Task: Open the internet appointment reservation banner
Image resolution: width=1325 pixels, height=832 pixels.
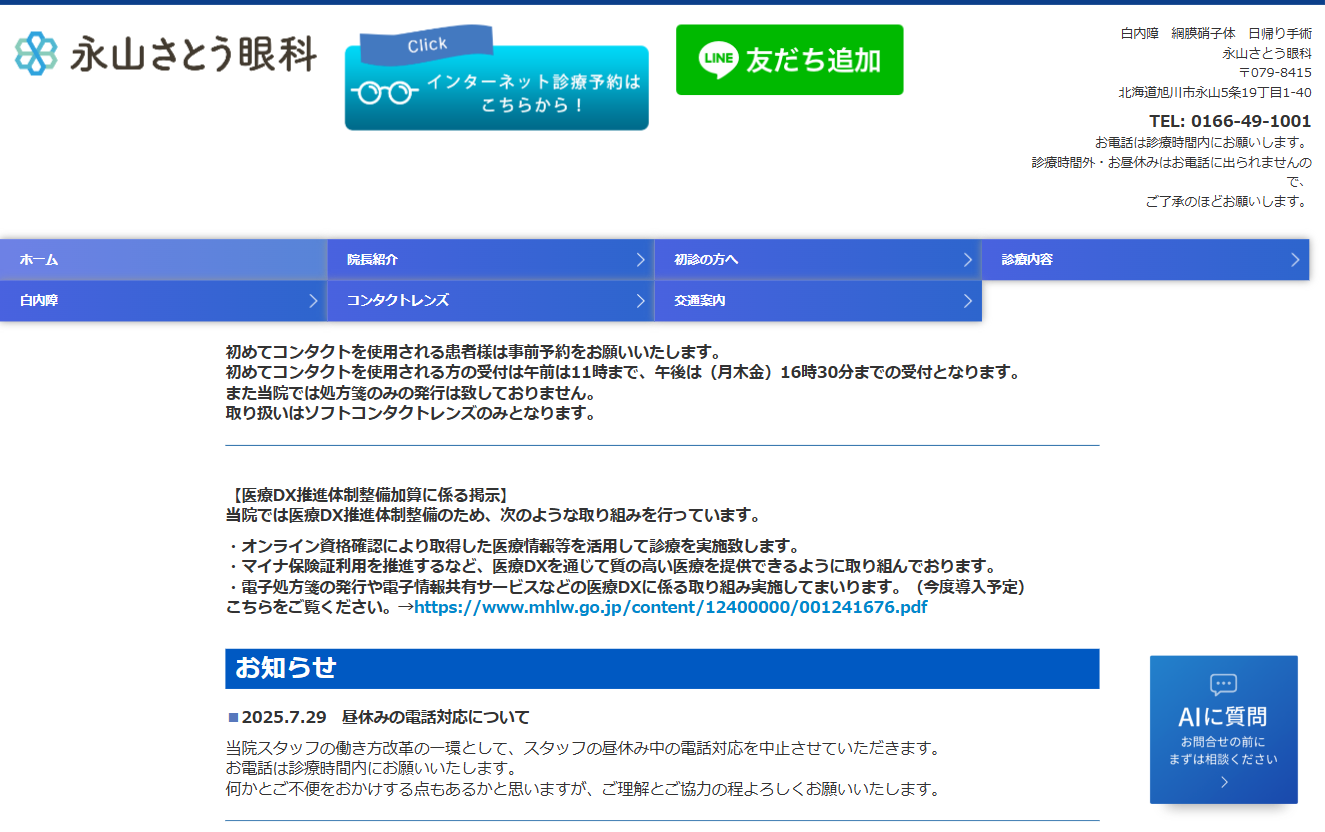Action: point(497,79)
